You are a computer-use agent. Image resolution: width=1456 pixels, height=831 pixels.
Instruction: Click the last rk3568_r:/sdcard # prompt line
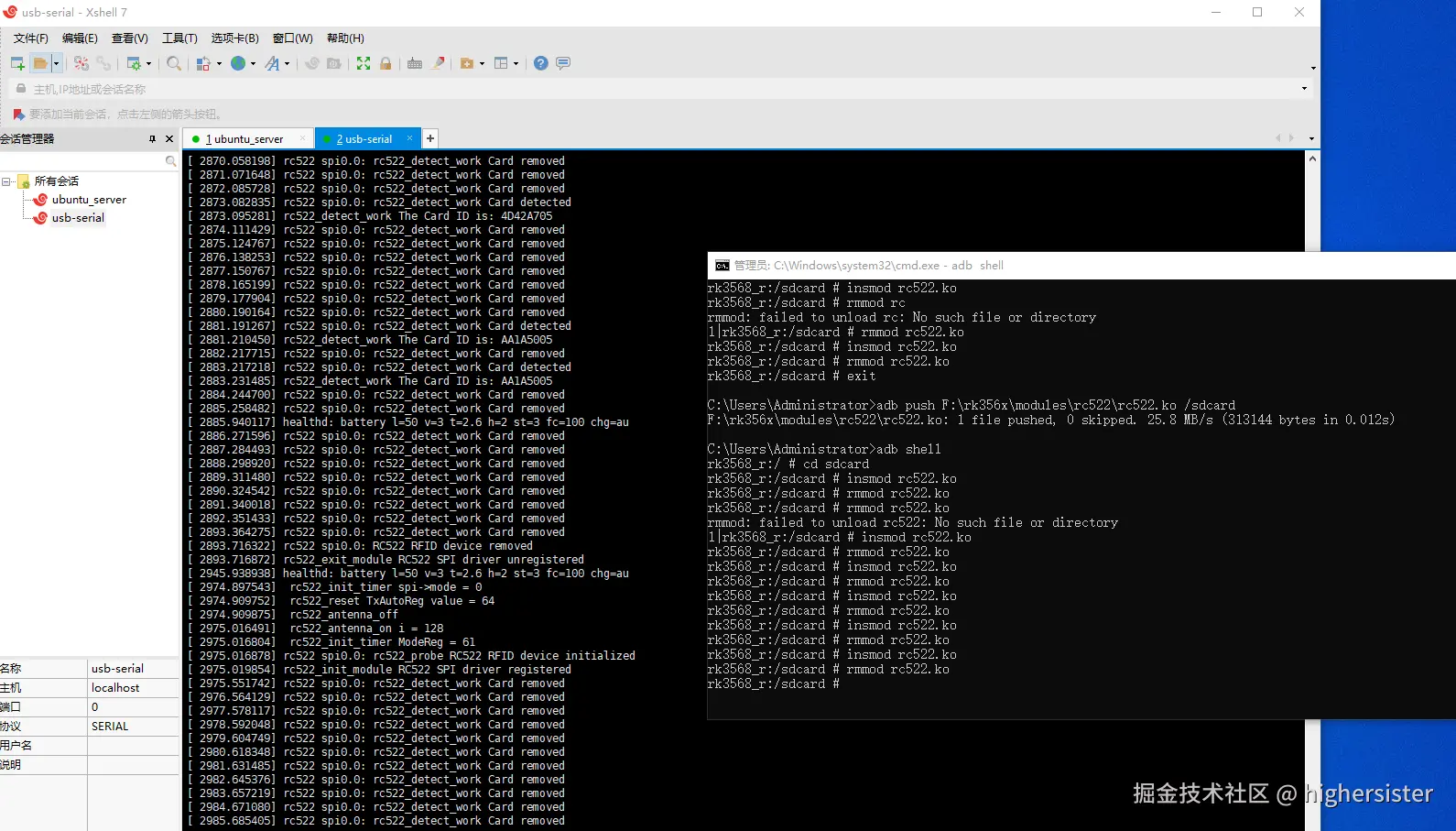click(774, 684)
